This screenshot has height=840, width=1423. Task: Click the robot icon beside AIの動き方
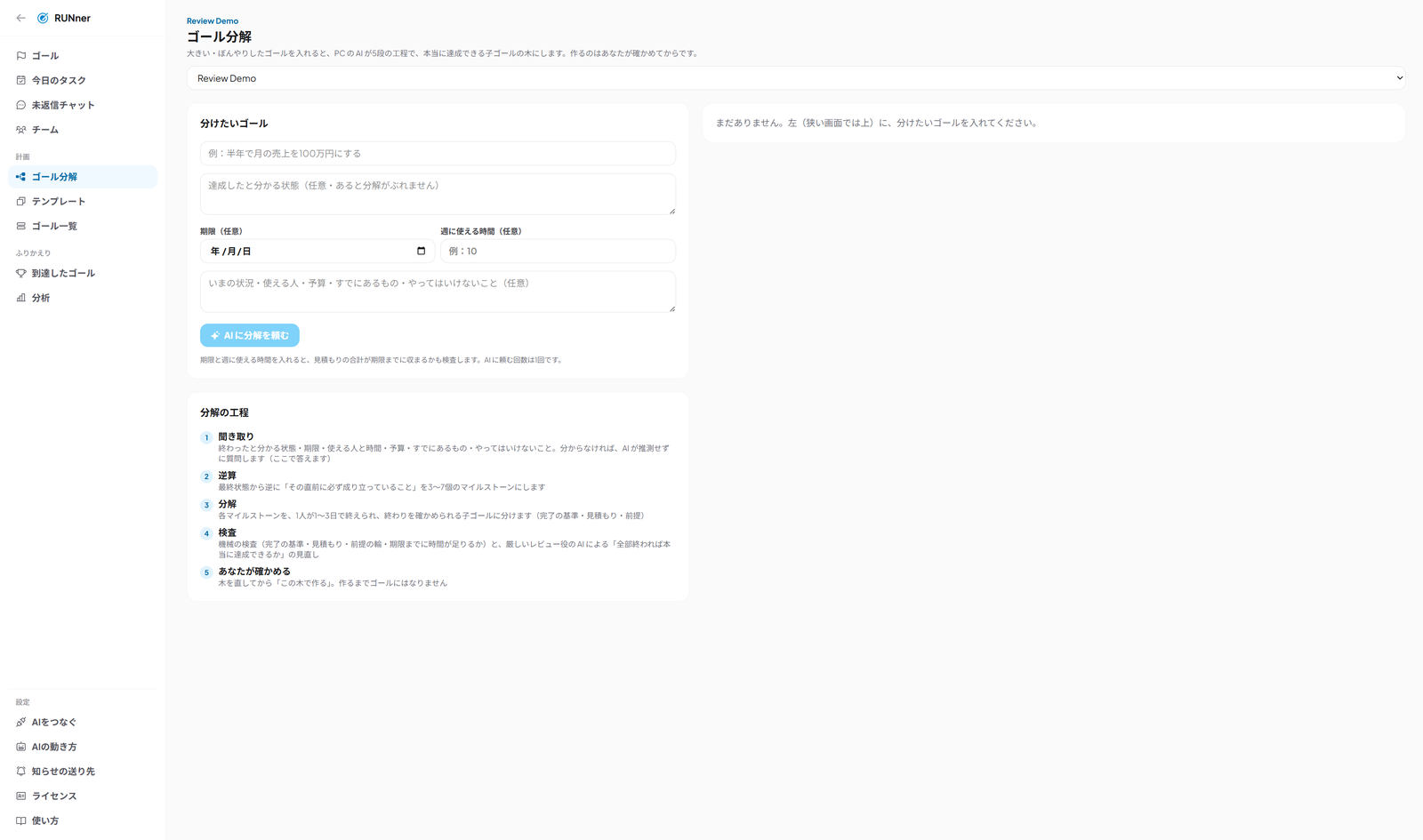21,747
